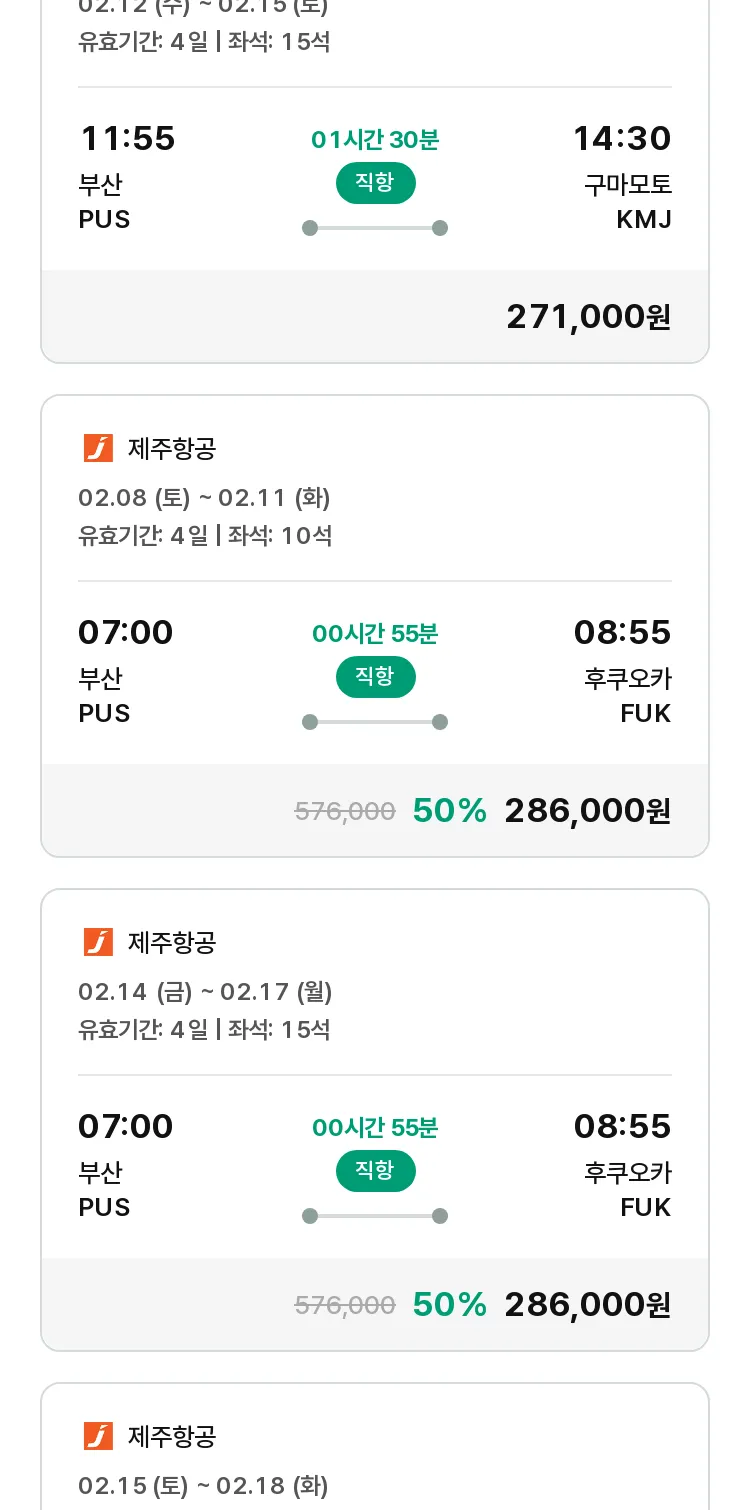Viewport: 750px width, 1510px height.
Task: Click the 11:55 Busan departure time
Action: coord(127,138)
